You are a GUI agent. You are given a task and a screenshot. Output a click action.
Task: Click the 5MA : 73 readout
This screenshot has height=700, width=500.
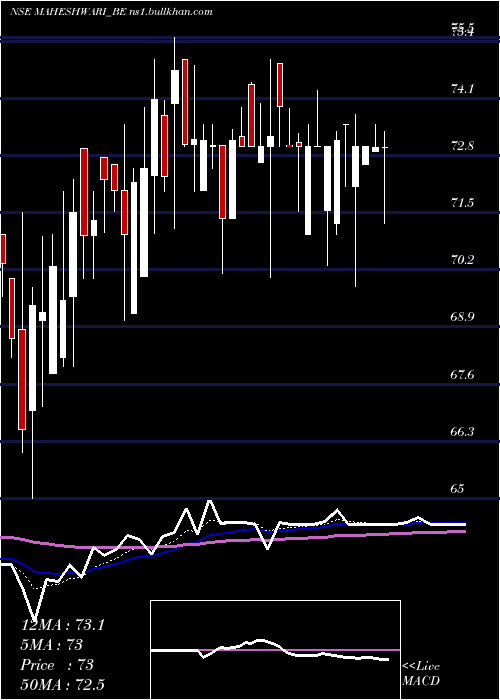pyautogui.click(x=52, y=645)
